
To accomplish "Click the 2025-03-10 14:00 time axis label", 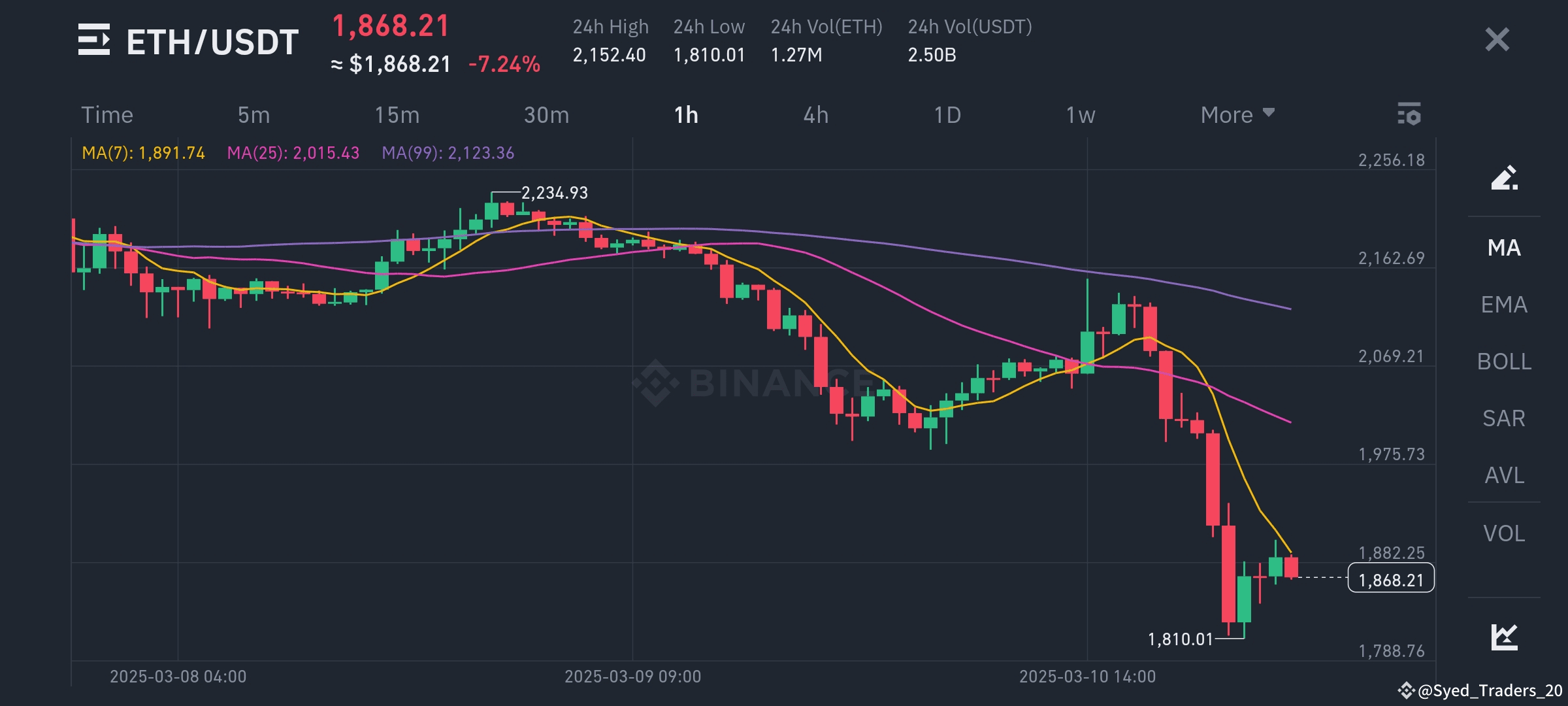I will click(x=1087, y=676).
